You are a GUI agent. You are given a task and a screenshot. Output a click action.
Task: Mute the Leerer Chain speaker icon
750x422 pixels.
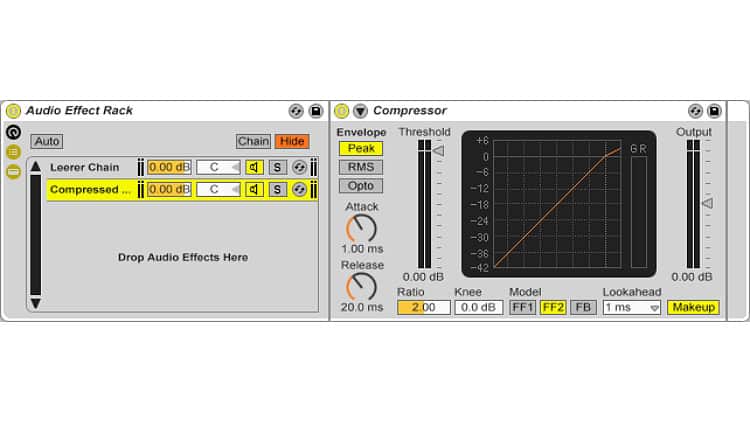pos(255,167)
